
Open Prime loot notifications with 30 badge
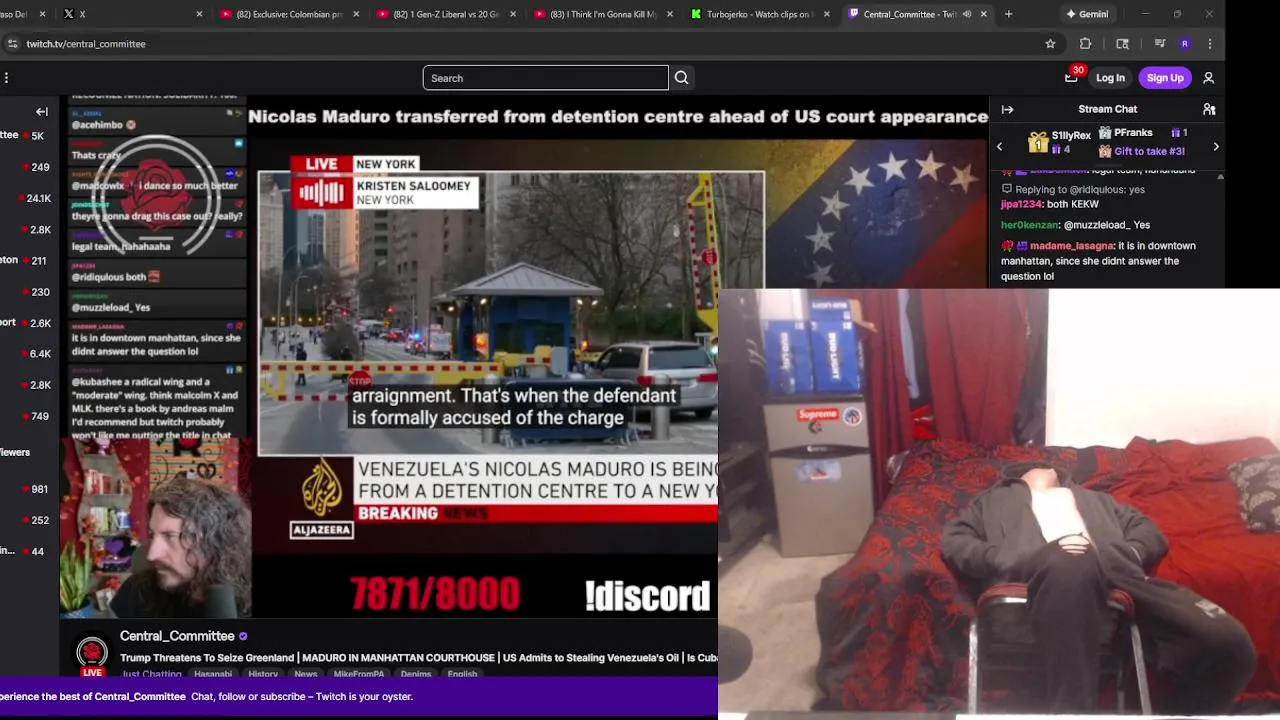click(1072, 77)
